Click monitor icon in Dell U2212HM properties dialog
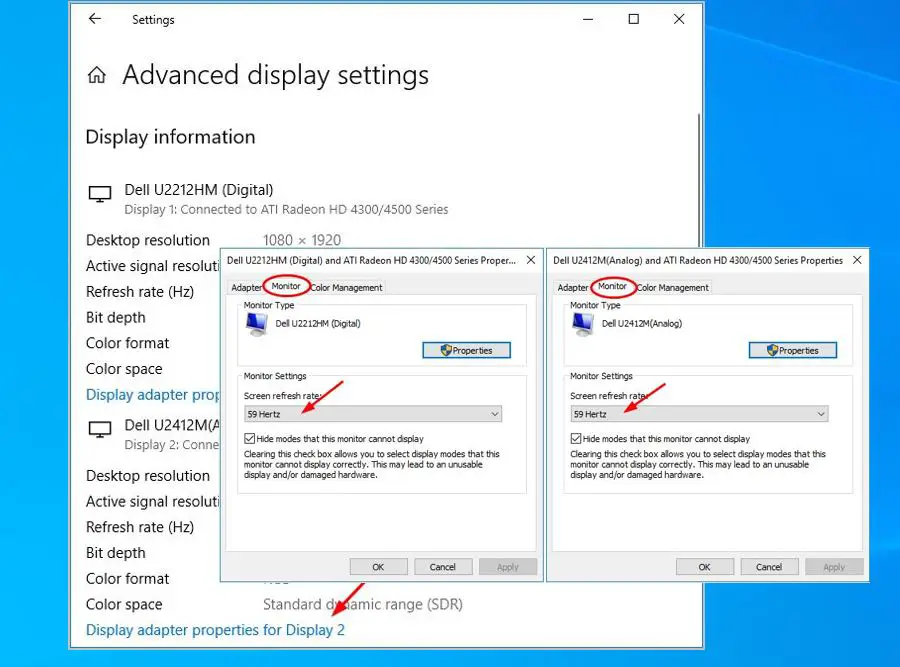900x667 pixels. pos(257,325)
